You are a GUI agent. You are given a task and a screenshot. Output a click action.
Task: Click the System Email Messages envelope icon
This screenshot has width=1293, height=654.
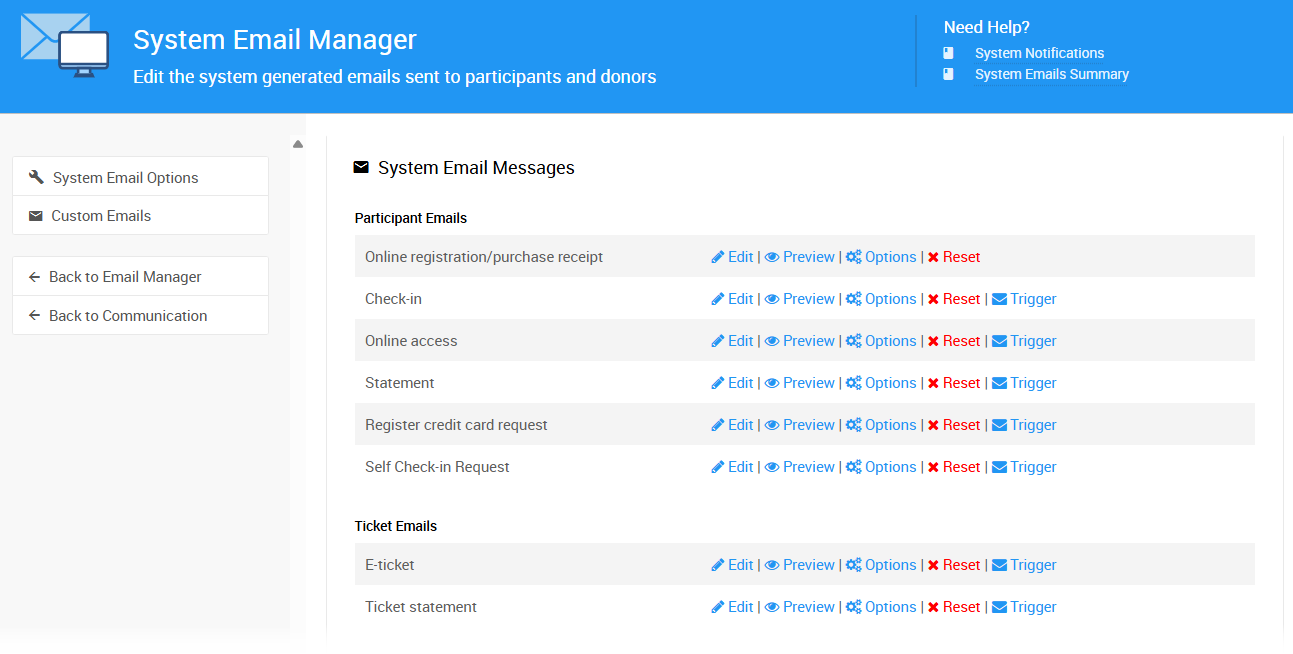click(361, 167)
